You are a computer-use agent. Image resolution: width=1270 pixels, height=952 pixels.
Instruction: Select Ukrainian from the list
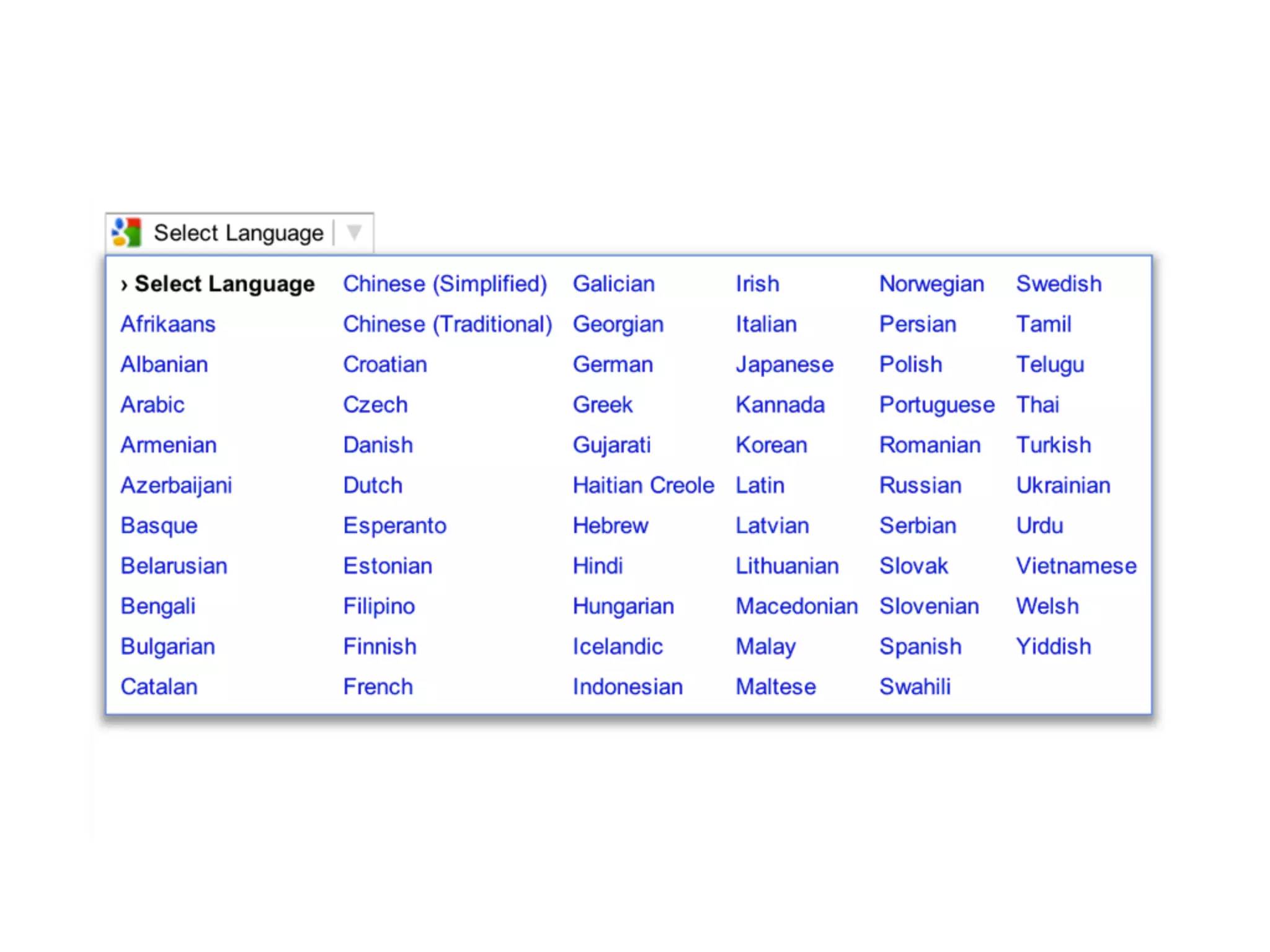click(x=1063, y=485)
